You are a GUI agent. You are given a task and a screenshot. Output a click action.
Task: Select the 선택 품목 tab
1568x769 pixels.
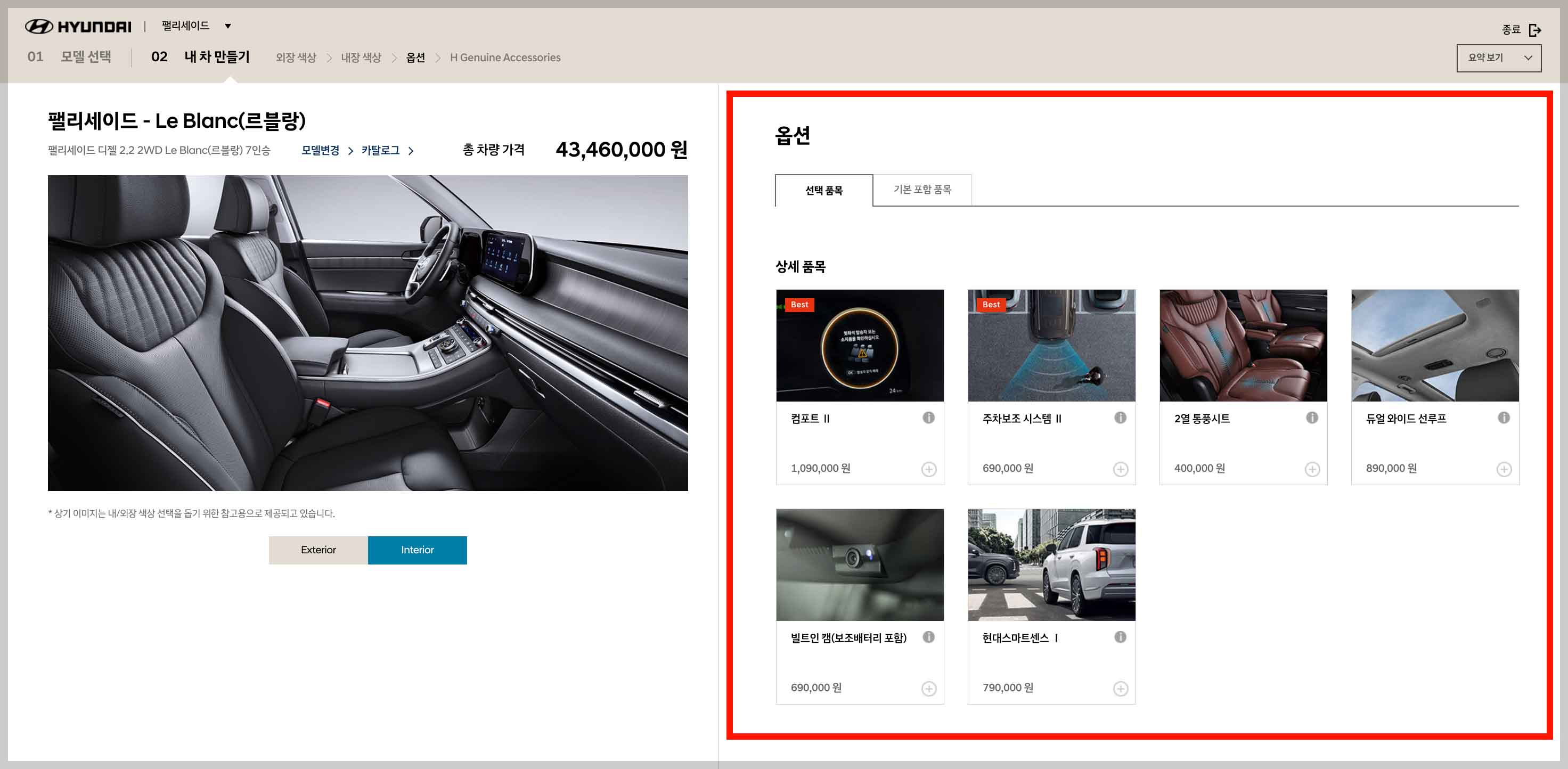point(823,191)
